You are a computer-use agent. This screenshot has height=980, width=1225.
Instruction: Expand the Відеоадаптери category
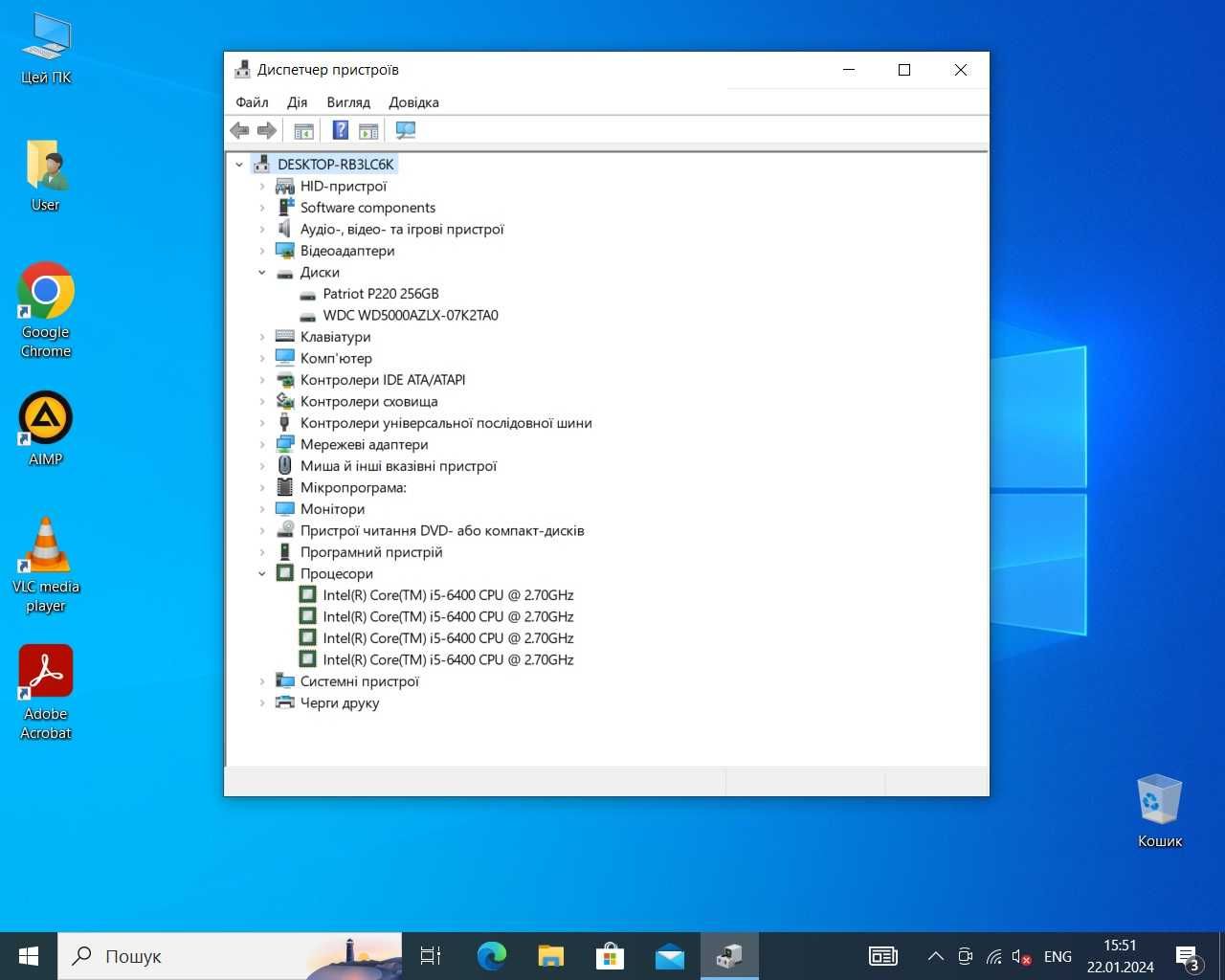[262, 251]
